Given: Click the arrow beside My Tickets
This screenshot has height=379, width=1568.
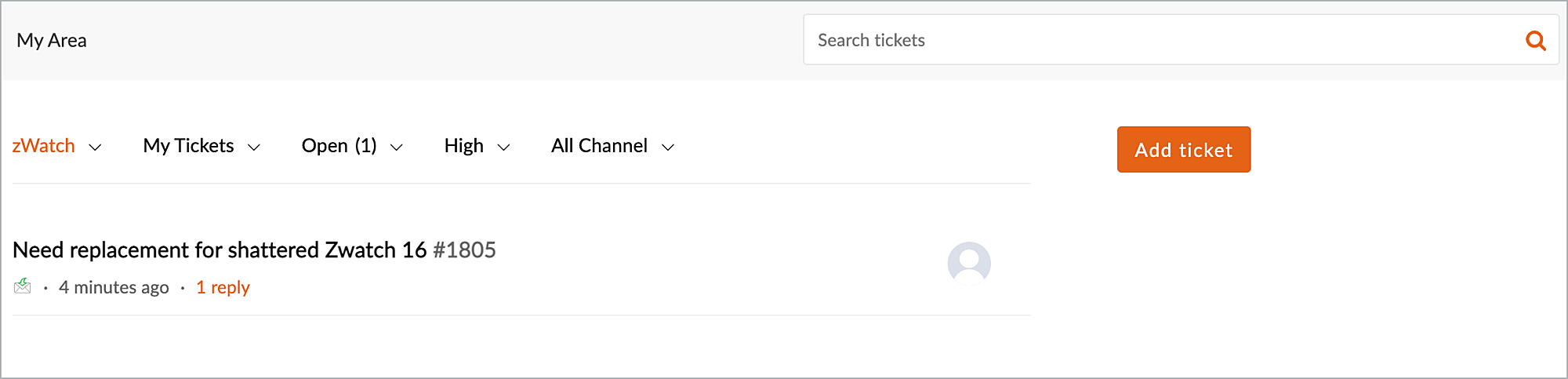Looking at the screenshot, I should pos(254,148).
